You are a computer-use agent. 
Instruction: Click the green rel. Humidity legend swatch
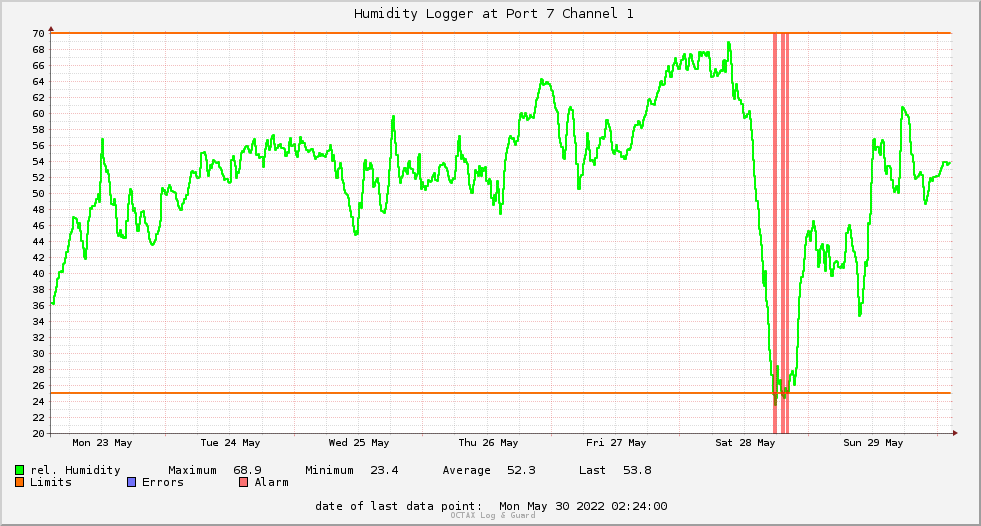click(x=19, y=470)
